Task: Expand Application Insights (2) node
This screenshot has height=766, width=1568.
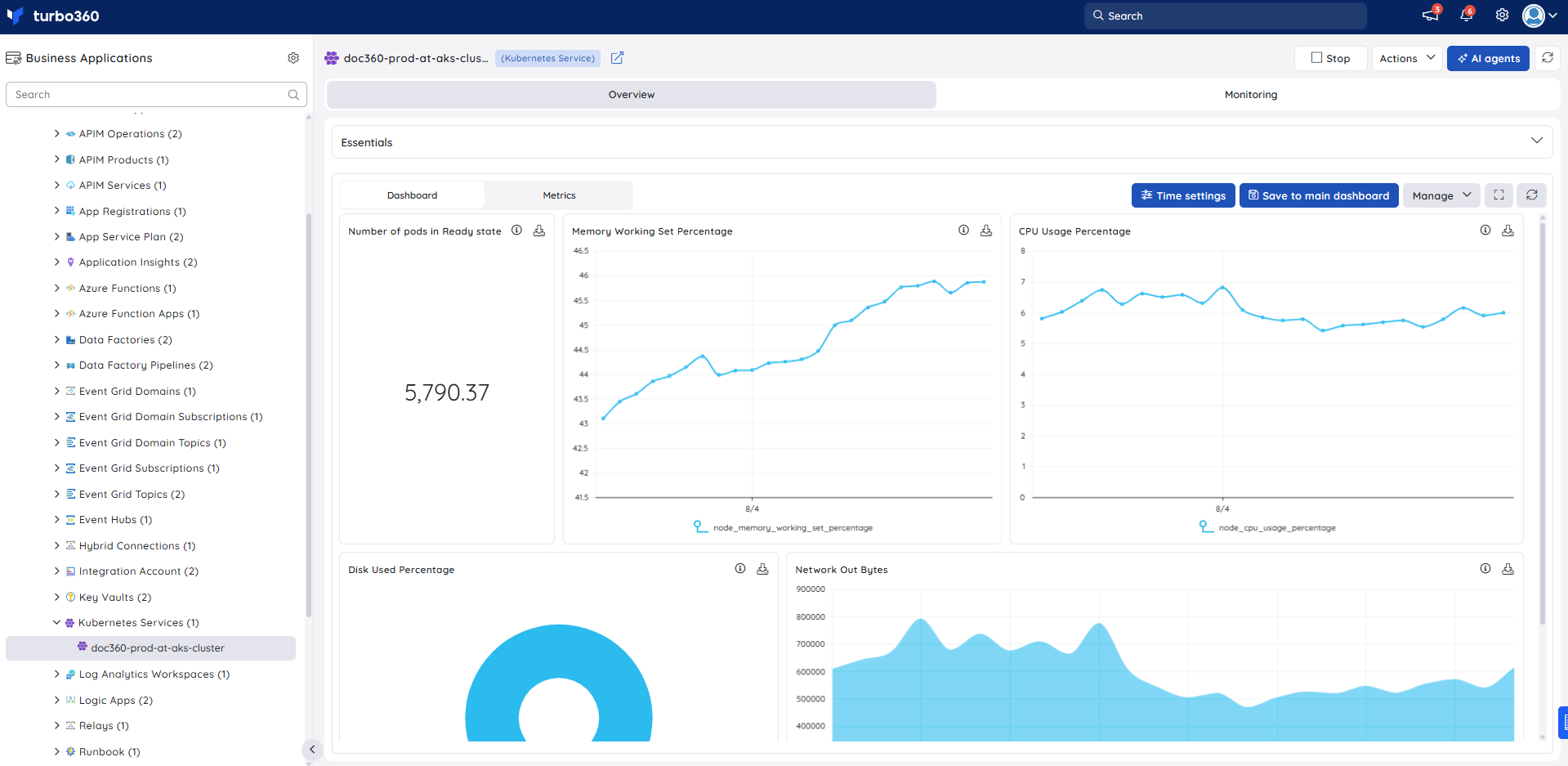Action: [57, 262]
